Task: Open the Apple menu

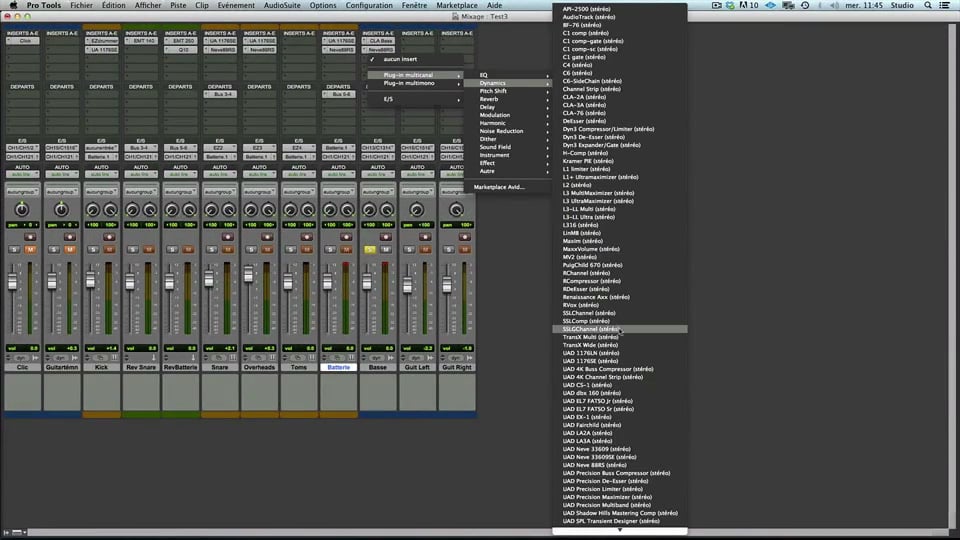Action: (x=13, y=5)
